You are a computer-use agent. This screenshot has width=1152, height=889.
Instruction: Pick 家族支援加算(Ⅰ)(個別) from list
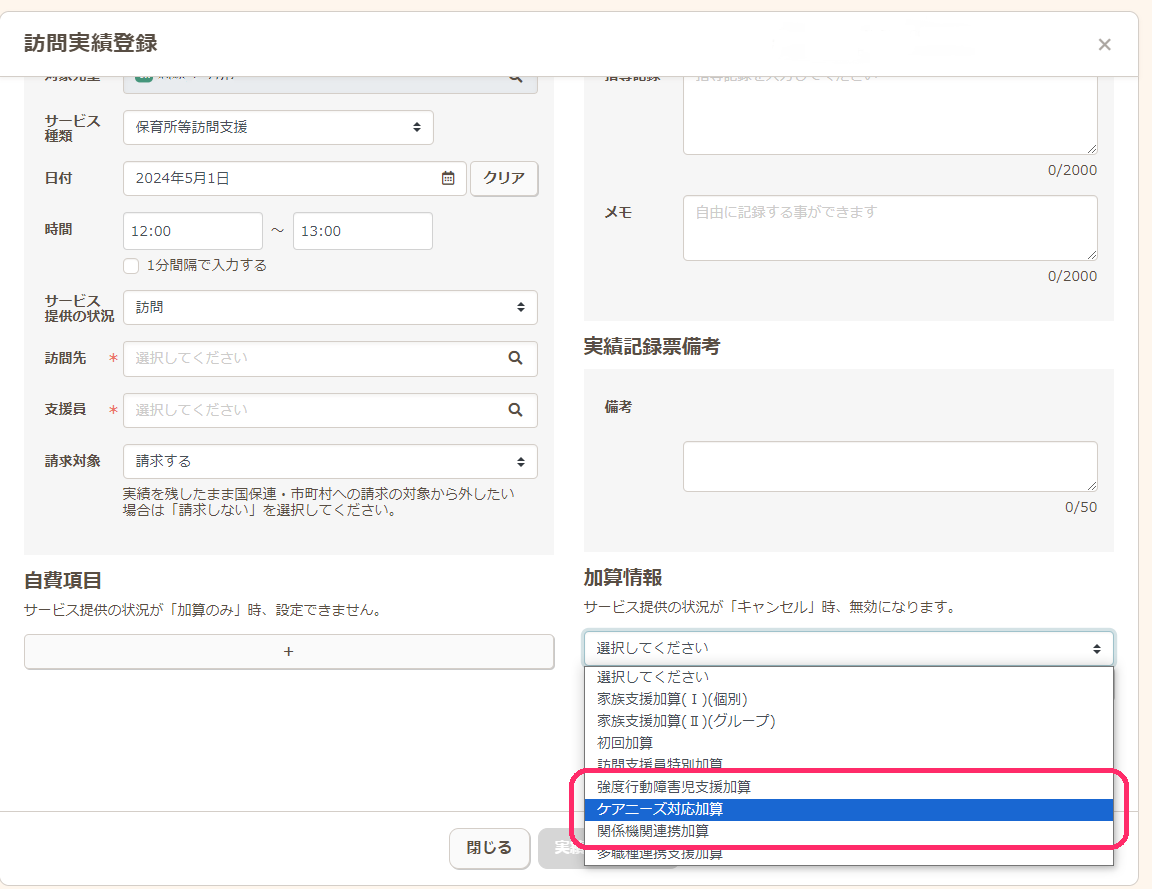tap(672, 699)
